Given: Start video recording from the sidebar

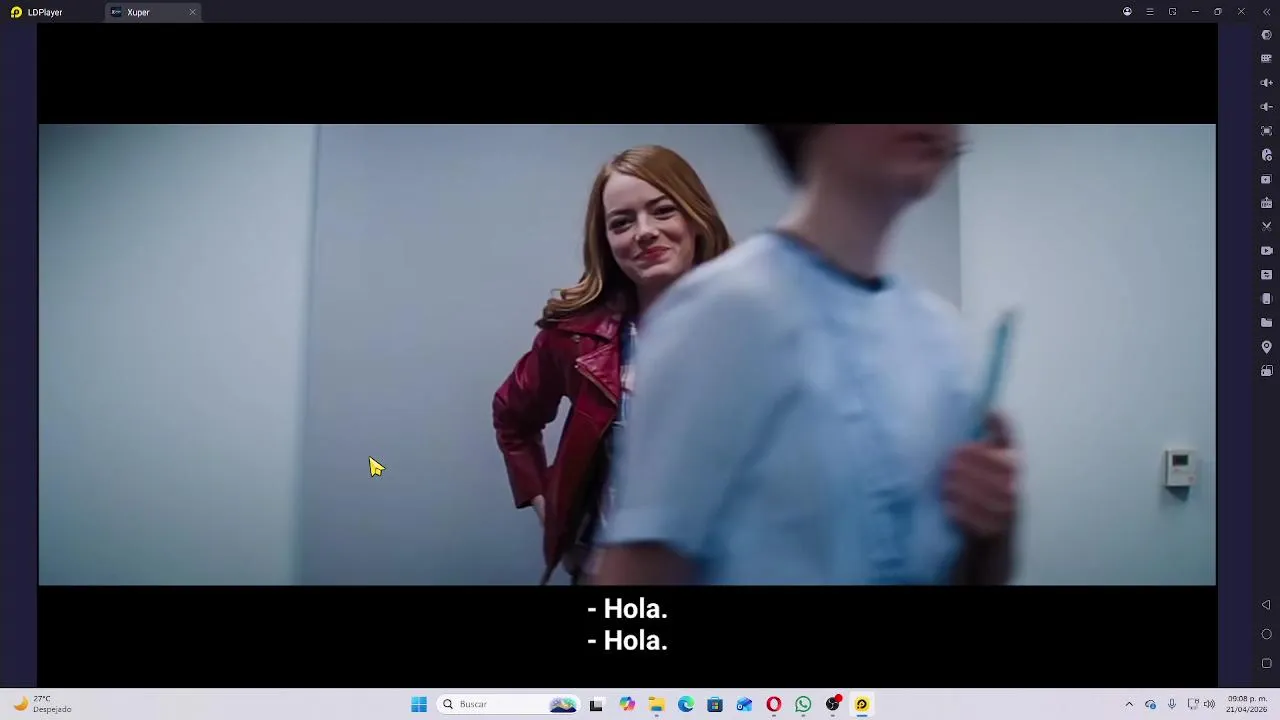Looking at the screenshot, I should [1266, 251].
